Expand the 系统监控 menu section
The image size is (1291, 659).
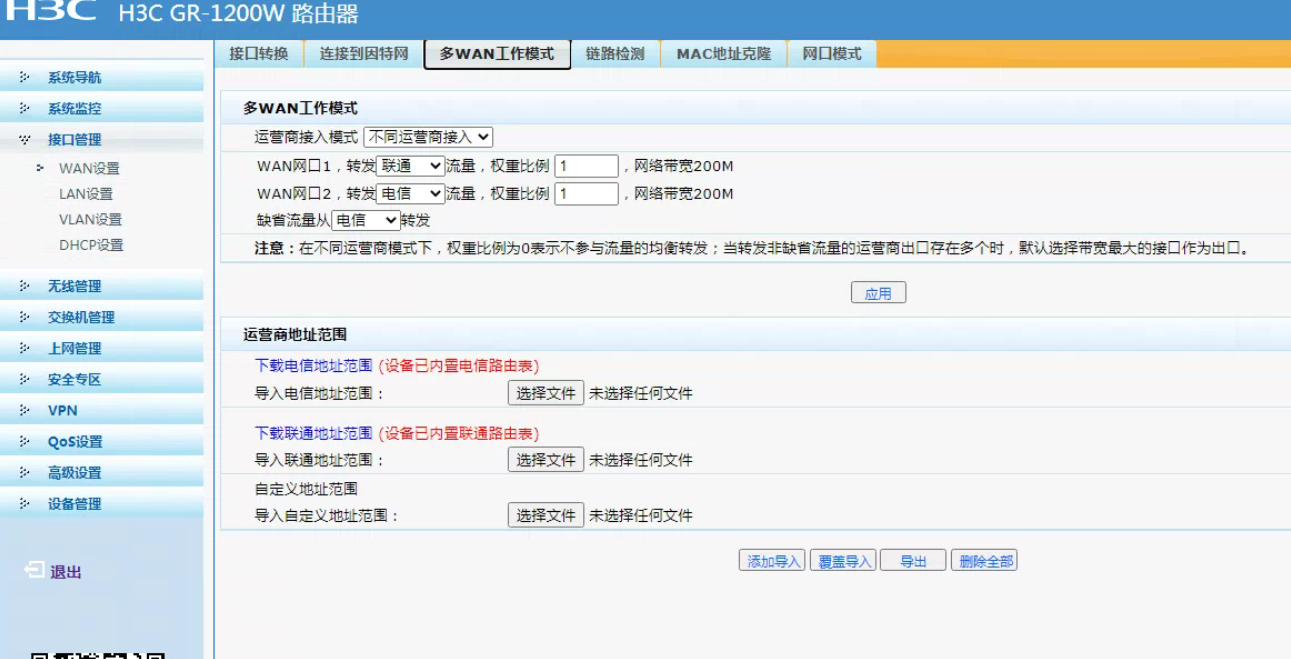coord(102,108)
